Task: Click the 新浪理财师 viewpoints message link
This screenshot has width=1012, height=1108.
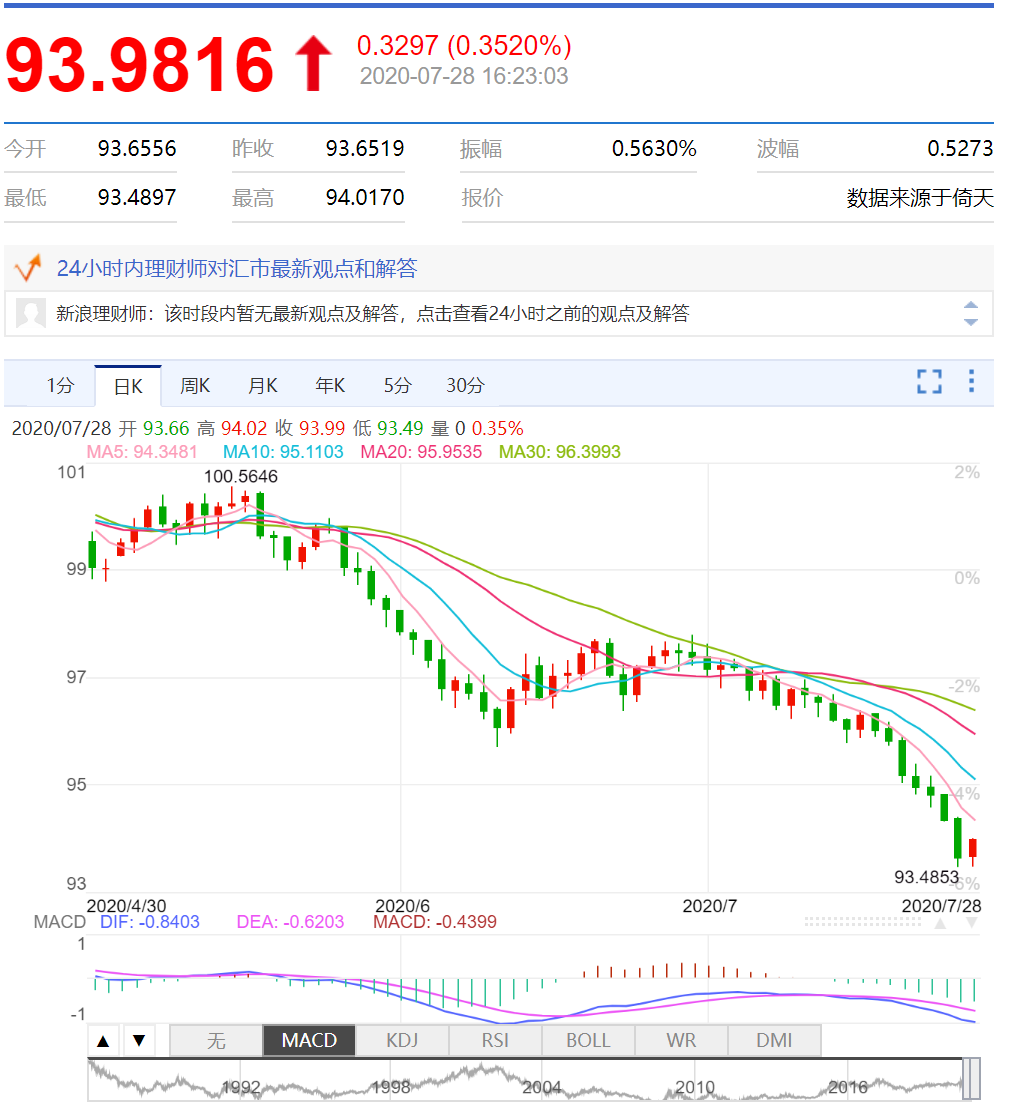Action: pos(372,313)
